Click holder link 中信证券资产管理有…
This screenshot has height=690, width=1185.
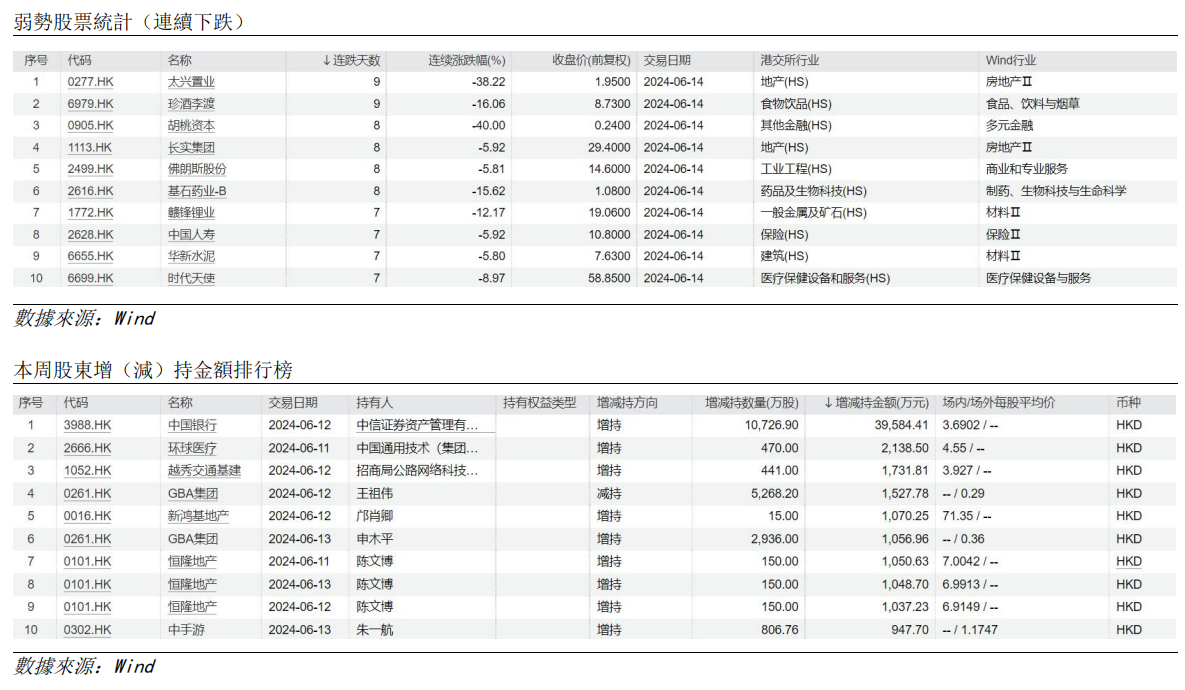coord(417,425)
